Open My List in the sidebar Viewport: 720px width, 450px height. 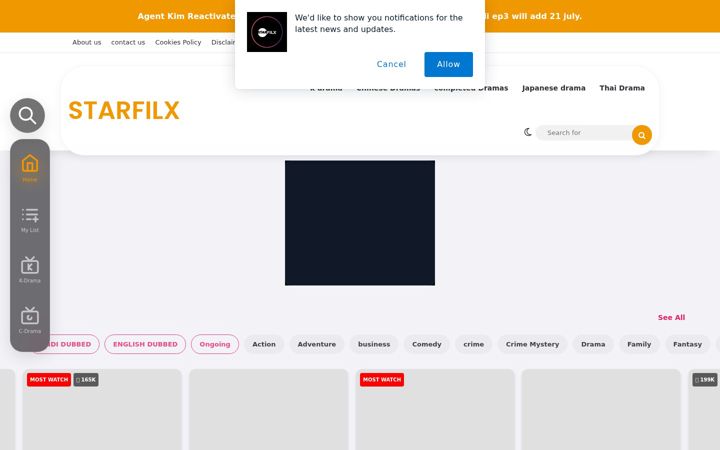coord(30,220)
